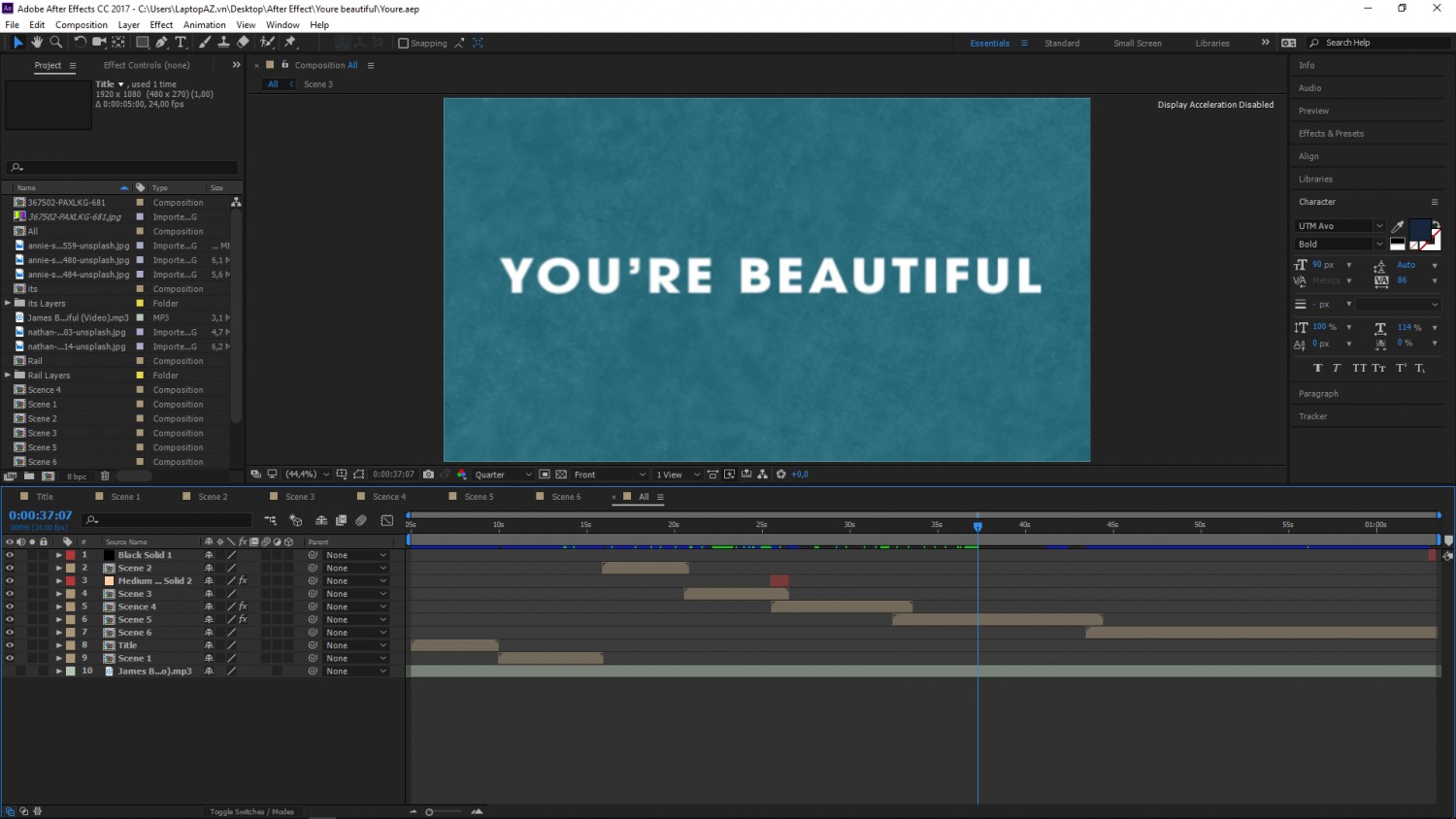Select the Rectangle shape tool
This screenshot has width=1456, height=819.
[142, 43]
